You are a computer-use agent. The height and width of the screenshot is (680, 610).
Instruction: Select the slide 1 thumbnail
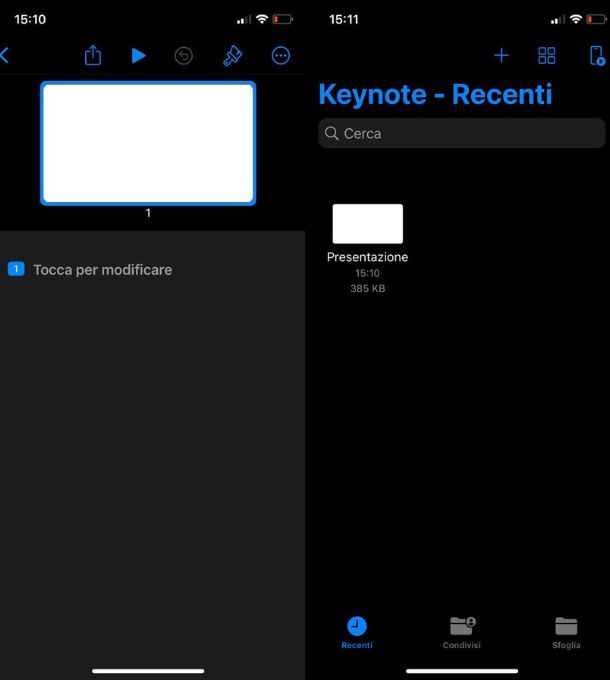click(148, 143)
